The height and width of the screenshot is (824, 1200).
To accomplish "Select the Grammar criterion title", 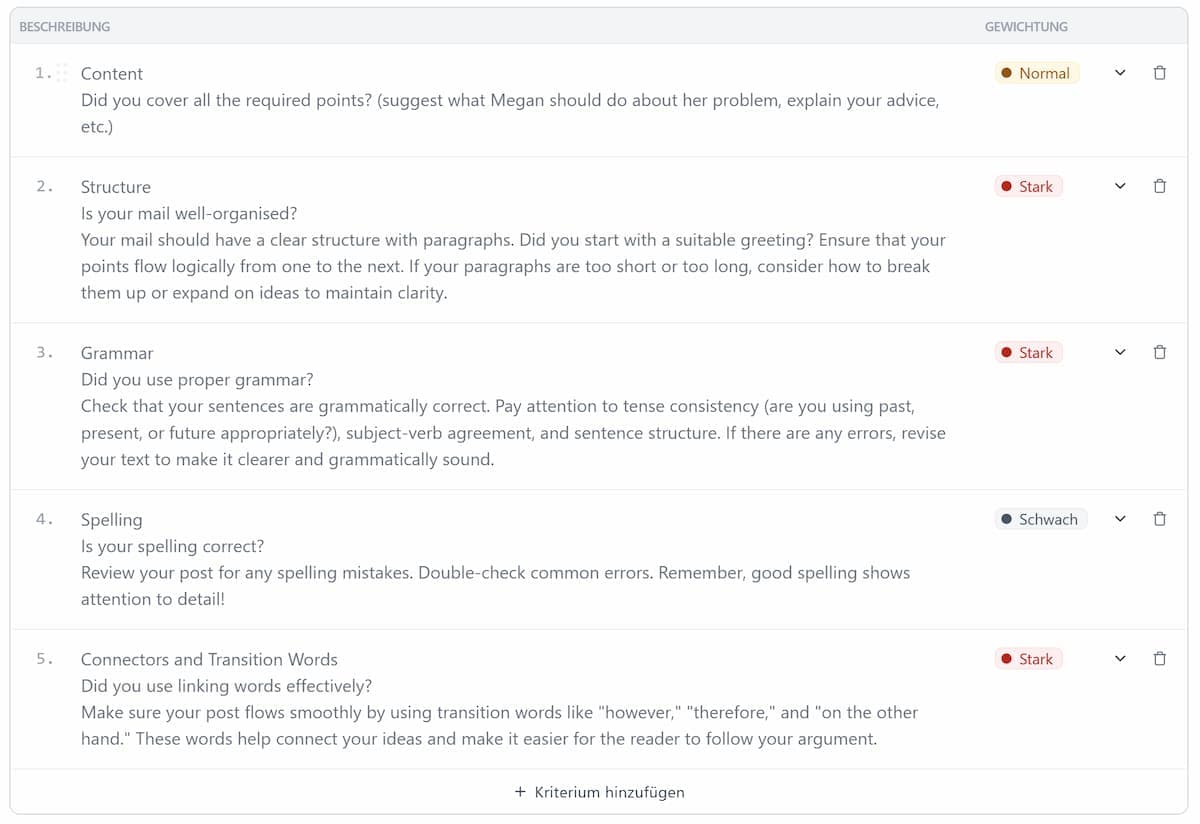I will pyautogui.click(x=117, y=353).
